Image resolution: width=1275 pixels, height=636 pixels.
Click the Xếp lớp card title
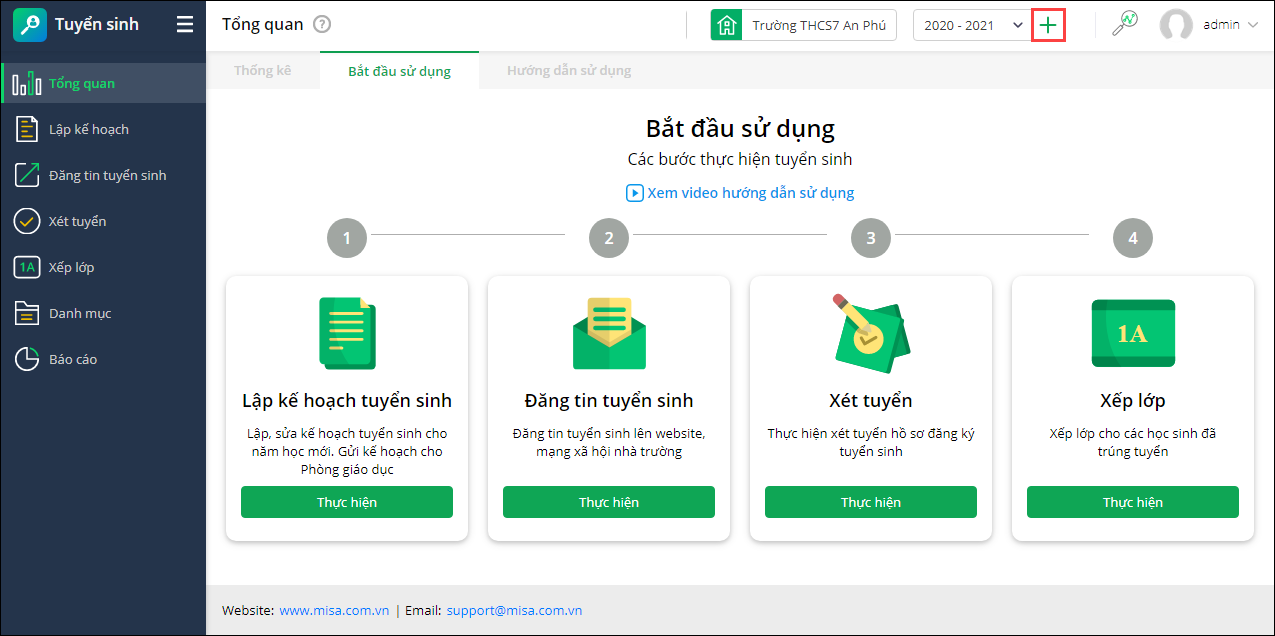pos(1133,401)
